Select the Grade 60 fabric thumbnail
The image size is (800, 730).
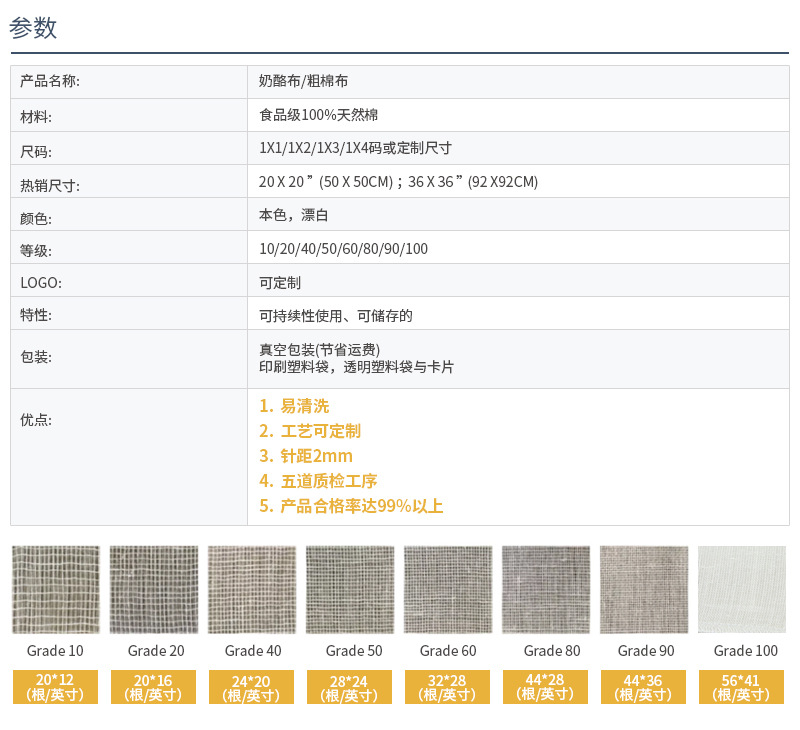coord(447,589)
